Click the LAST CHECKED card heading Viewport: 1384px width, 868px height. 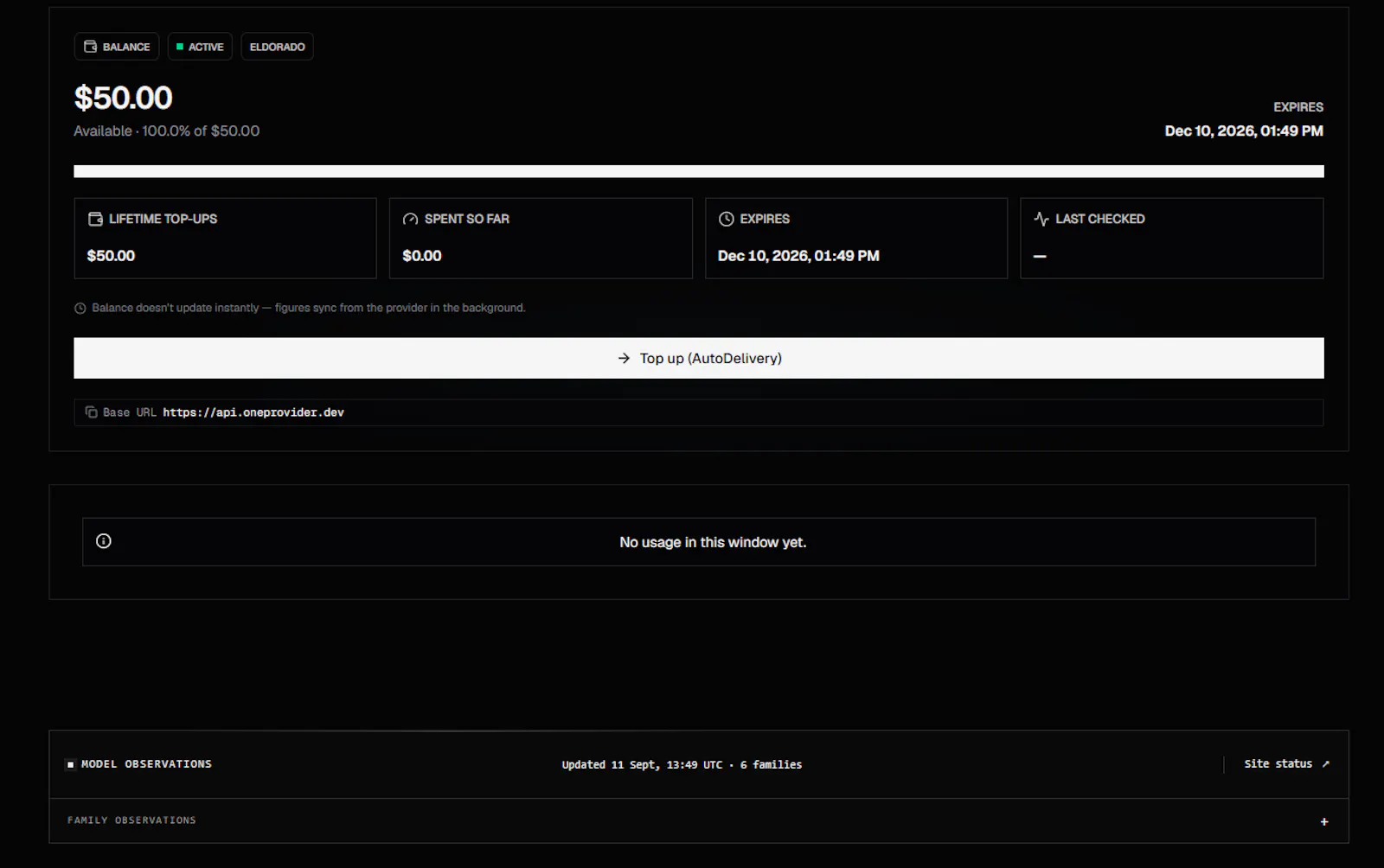point(1100,219)
